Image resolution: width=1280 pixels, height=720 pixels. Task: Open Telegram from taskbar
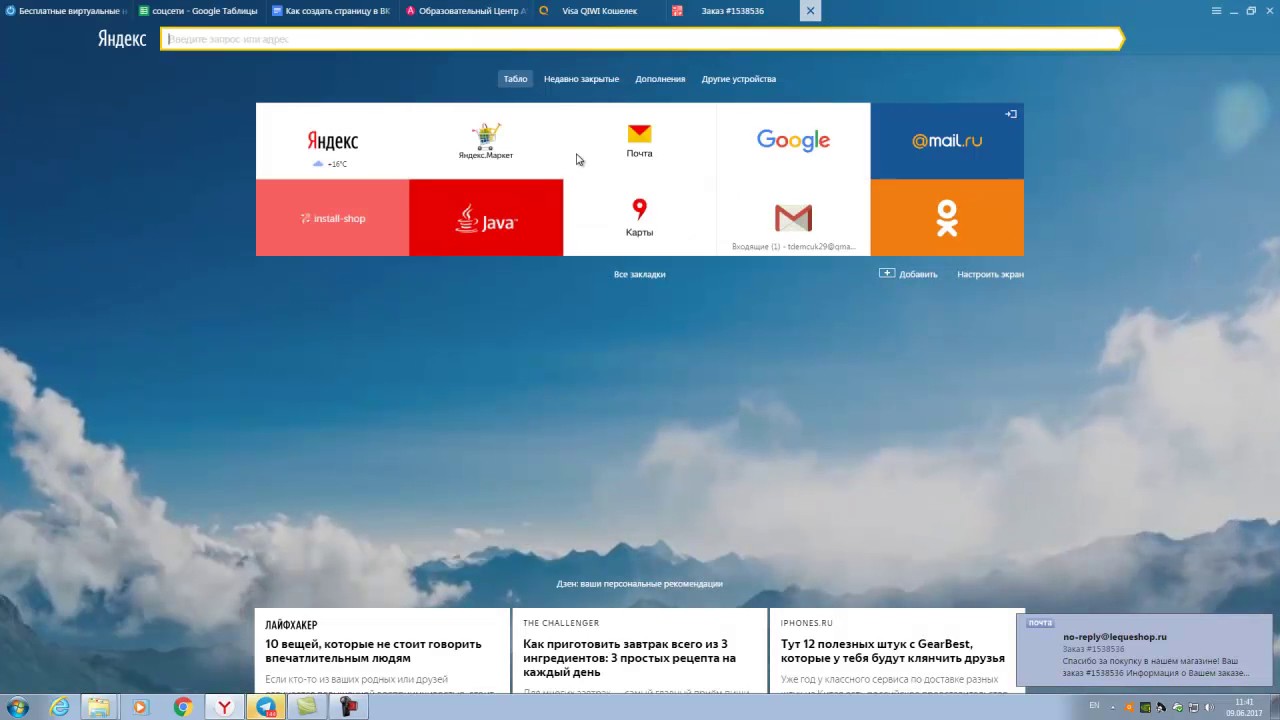[x=266, y=707]
